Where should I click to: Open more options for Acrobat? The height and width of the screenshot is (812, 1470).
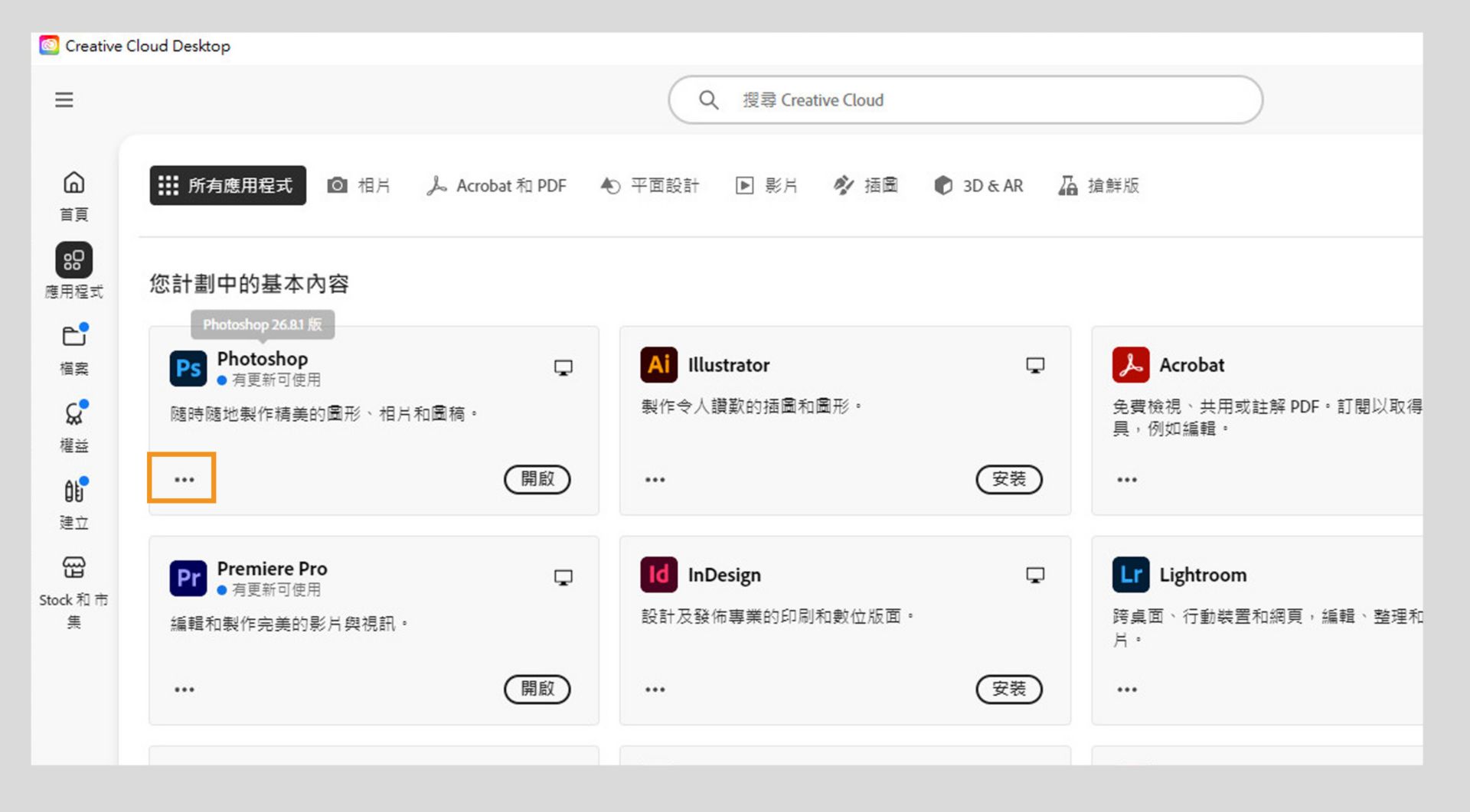click(1127, 480)
